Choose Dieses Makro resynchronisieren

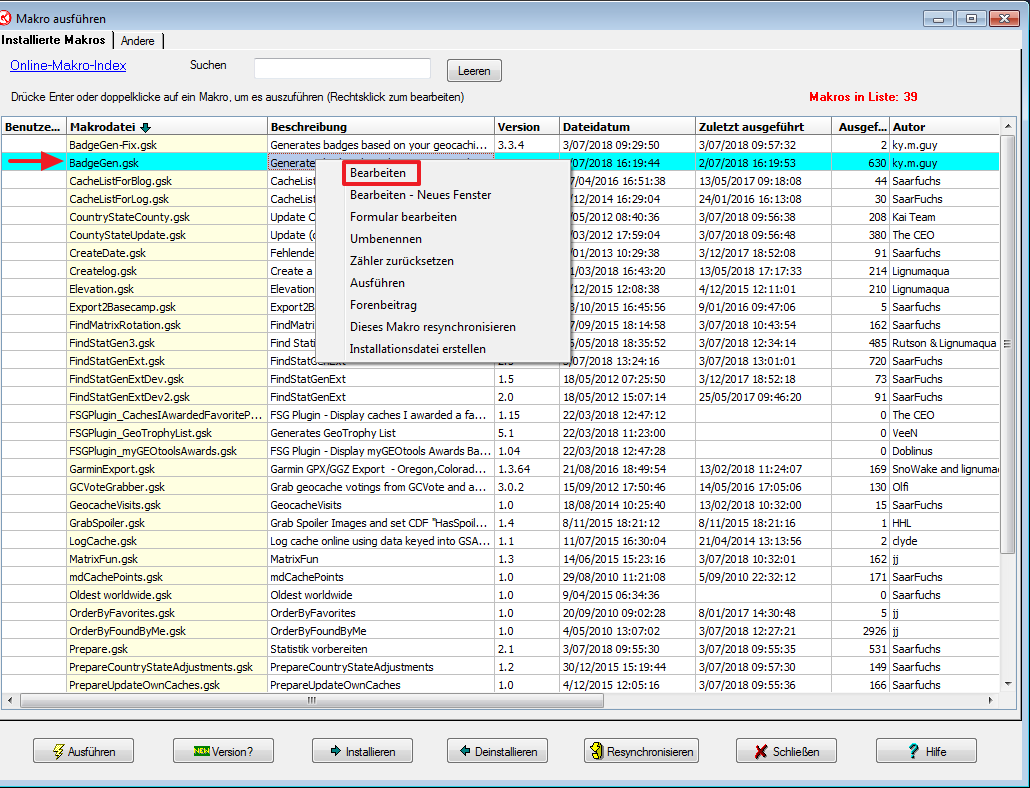[433, 327]
